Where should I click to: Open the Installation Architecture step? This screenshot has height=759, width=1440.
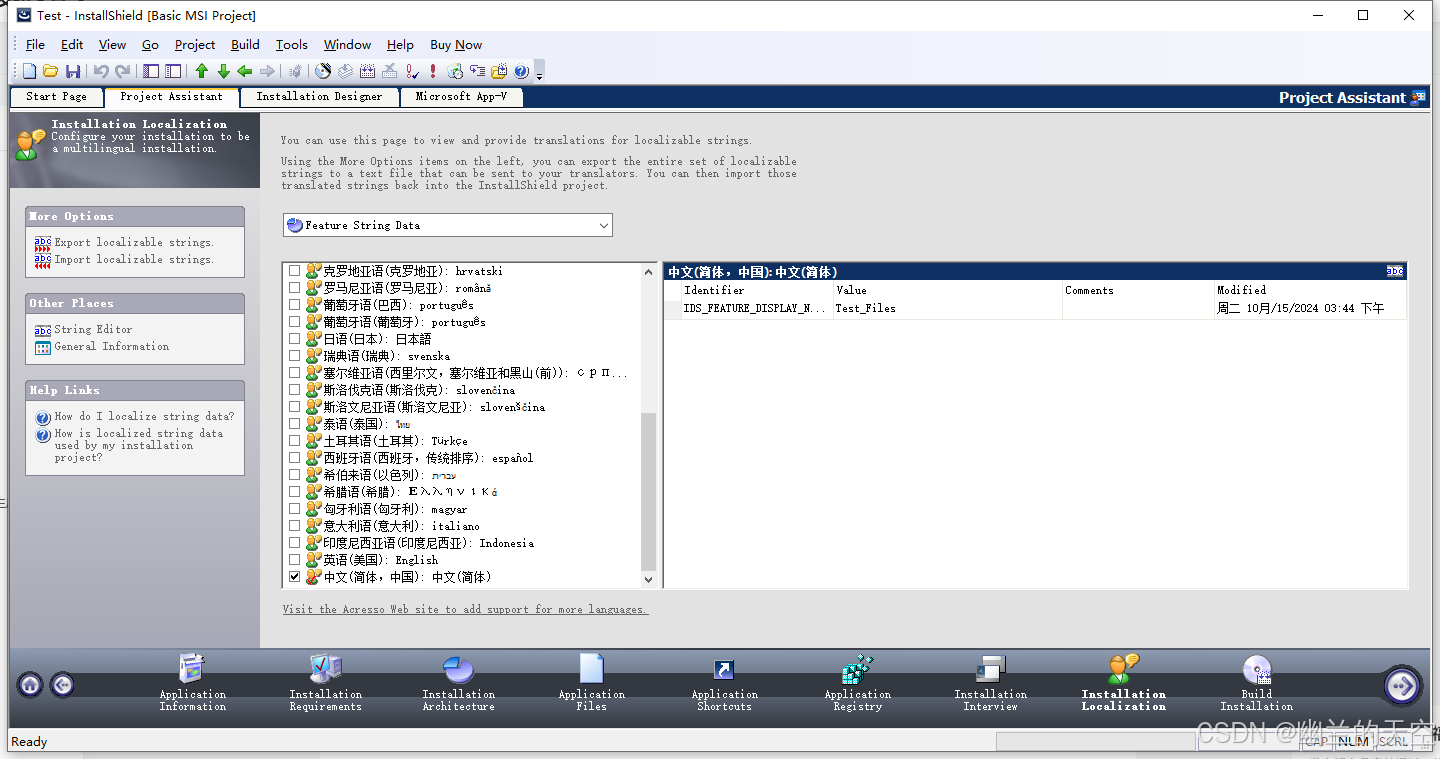[458, 684]
